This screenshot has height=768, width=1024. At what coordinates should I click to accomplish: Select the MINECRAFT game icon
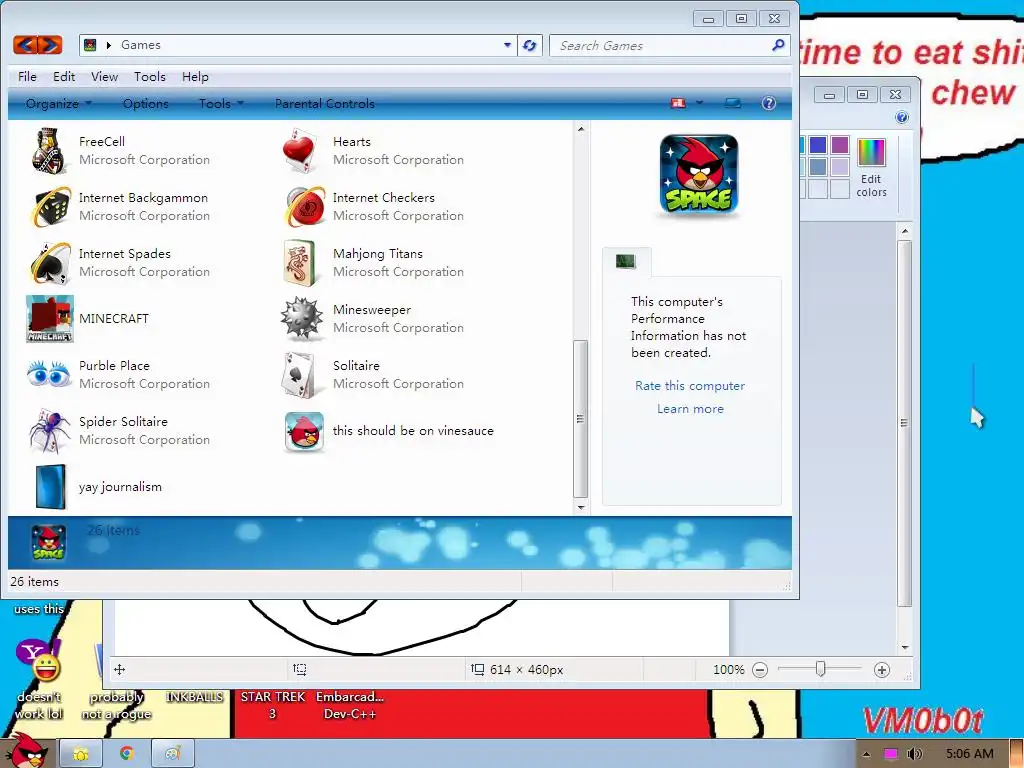(50, 319)
